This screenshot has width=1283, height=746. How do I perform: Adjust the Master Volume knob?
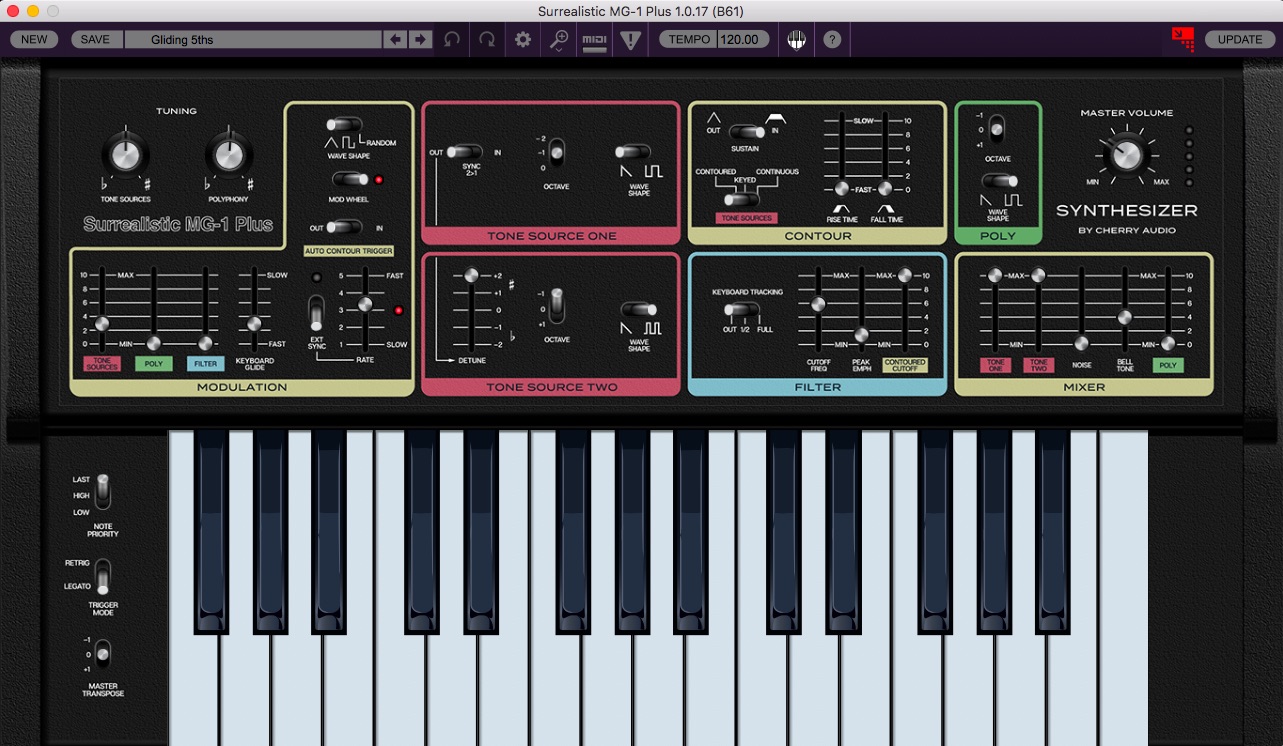[x=1126, y=155]
